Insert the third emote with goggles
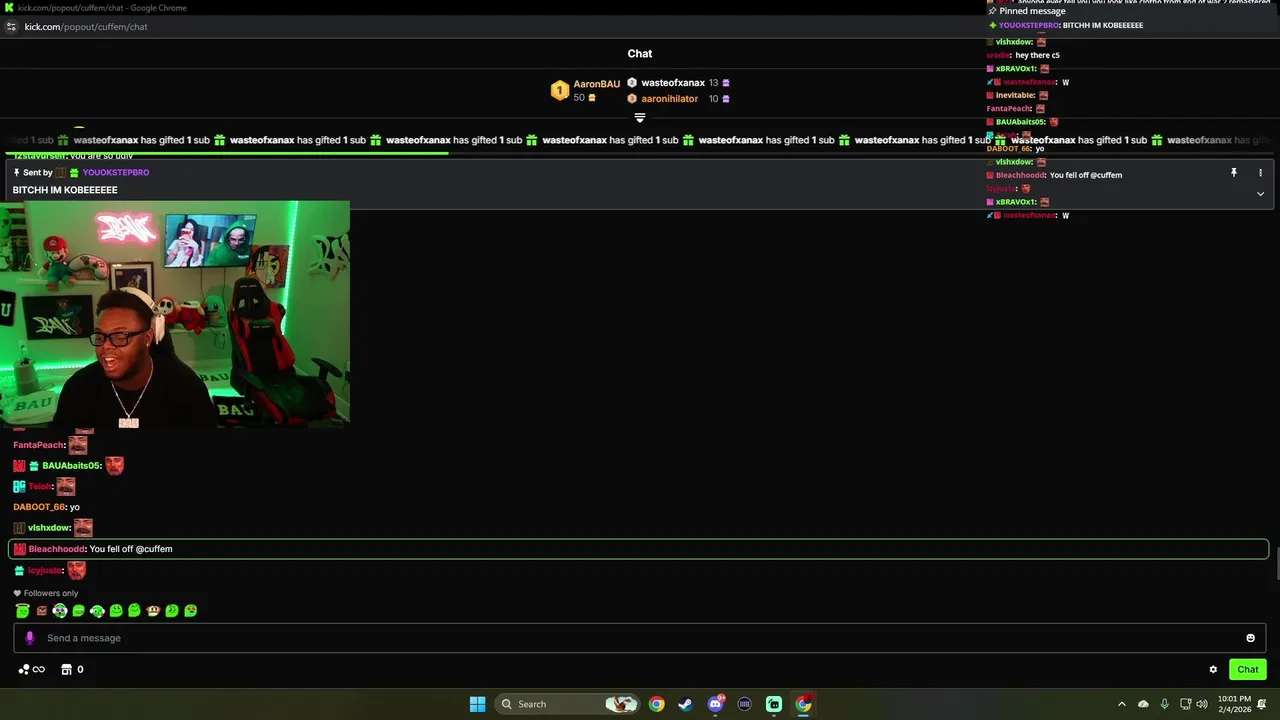This screenshot has height=720, width=1280. [60, 611]
